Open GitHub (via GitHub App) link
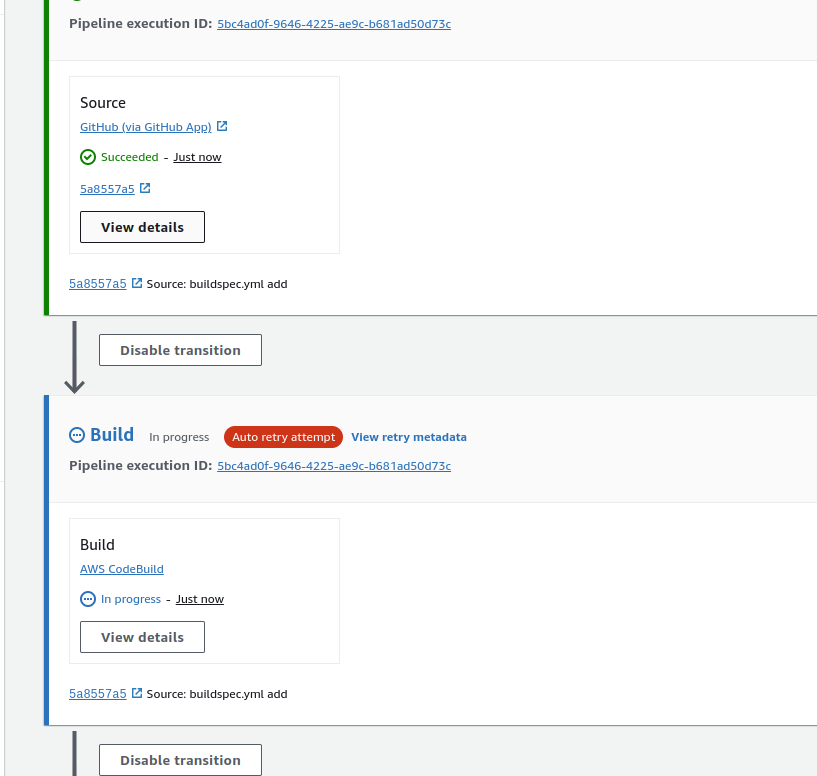The width and height of the screenshot is (817, 776). pos(146,127)
